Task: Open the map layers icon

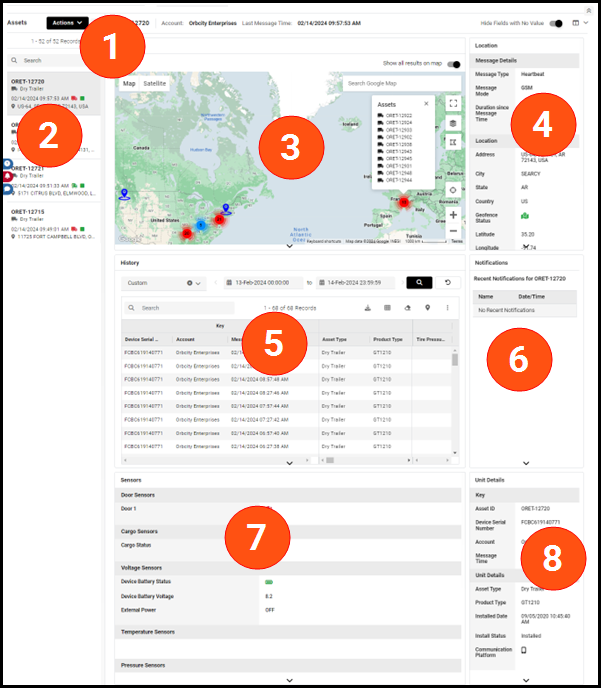Action: tap(455, 123)
